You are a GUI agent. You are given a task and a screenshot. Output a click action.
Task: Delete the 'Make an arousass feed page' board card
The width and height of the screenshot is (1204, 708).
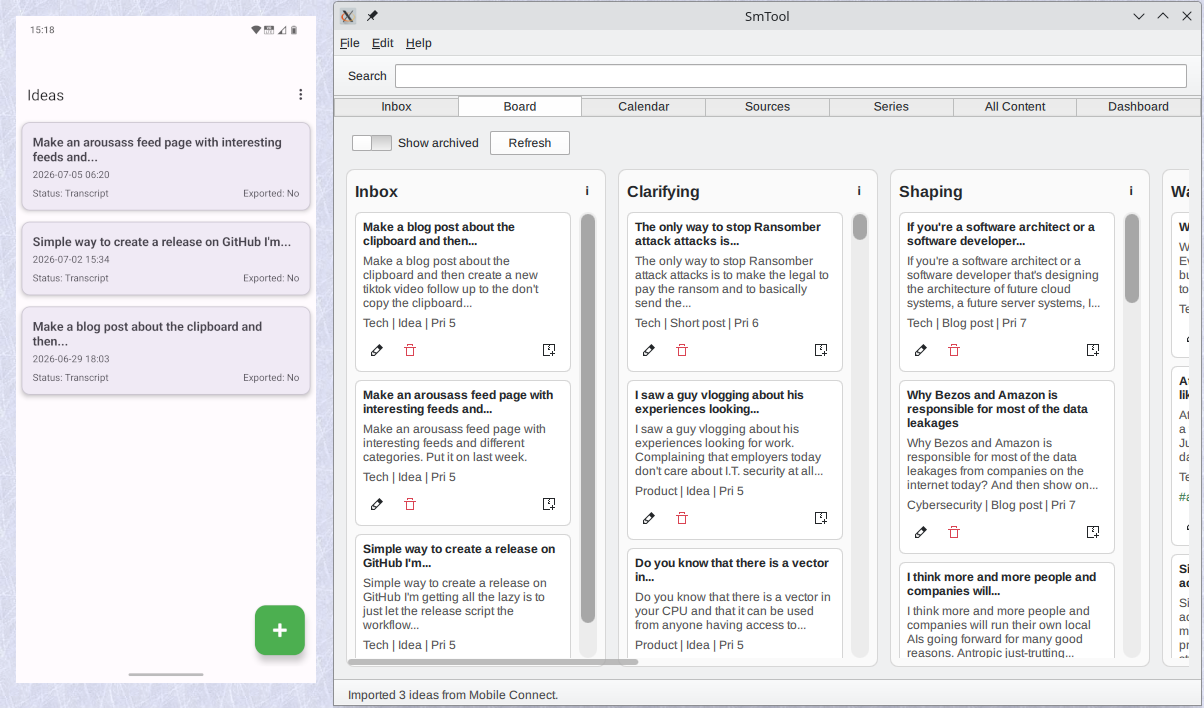pos(410,504)
